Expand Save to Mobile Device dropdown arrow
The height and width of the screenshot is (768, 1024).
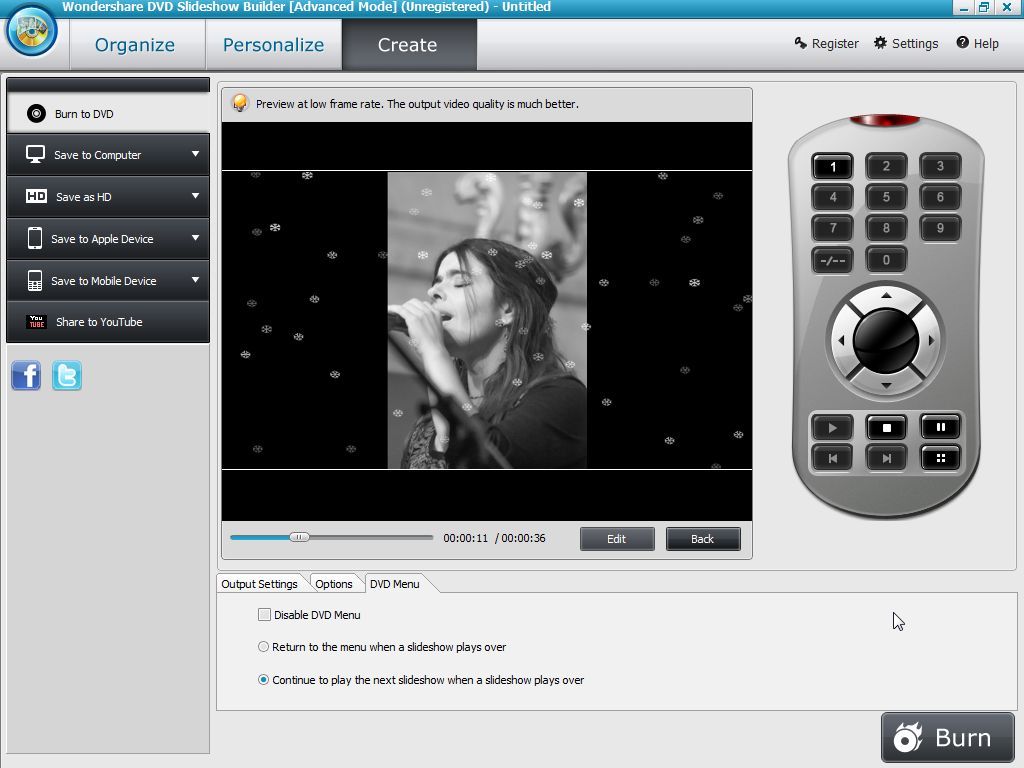(195, 280)
